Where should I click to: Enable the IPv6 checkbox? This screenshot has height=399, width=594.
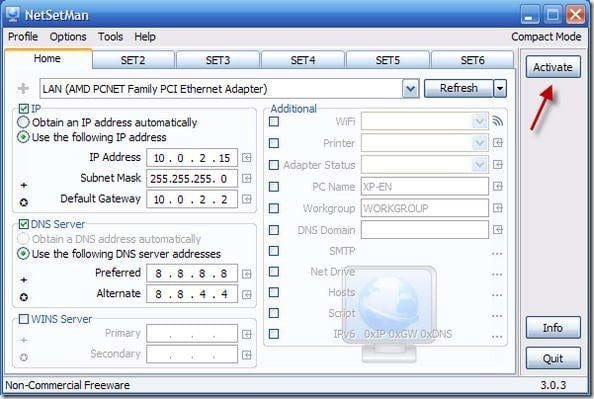coord(274,334)
